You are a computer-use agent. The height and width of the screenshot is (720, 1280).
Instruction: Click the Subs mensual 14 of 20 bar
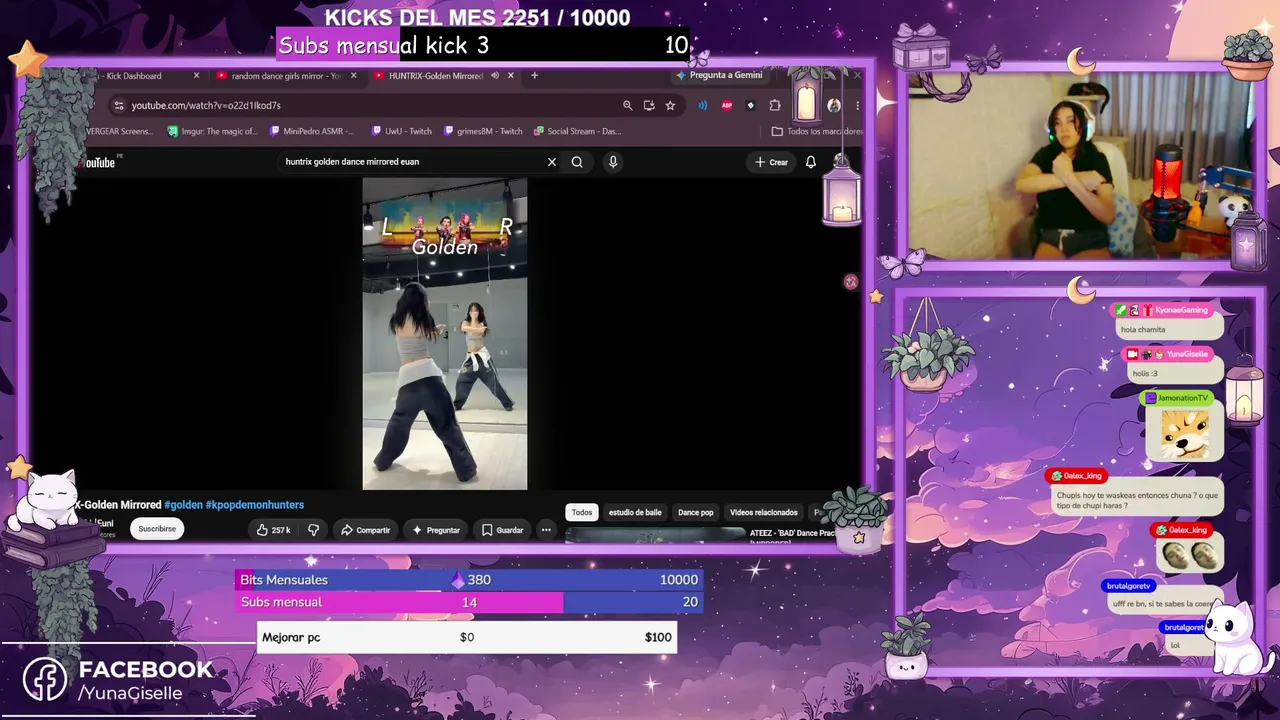(469, 602)
